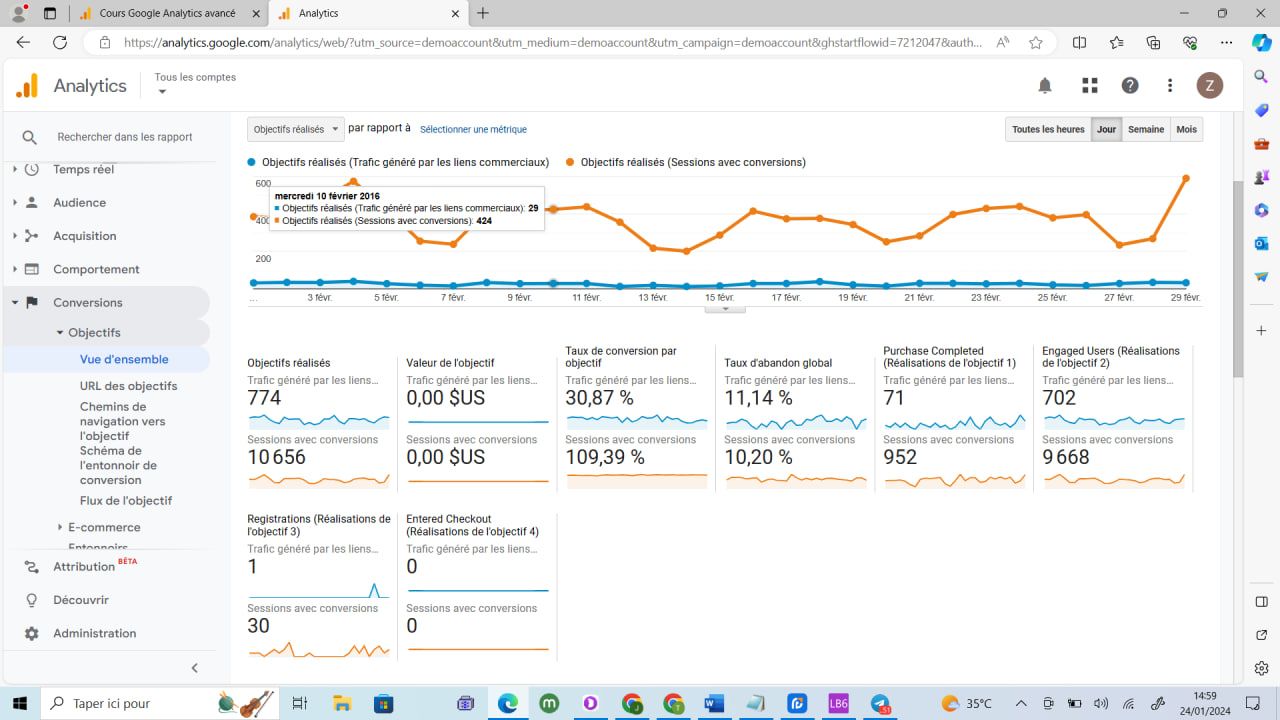Click the search magnifier in report search
The image size is (1280, 720).
tap(30, 137)
